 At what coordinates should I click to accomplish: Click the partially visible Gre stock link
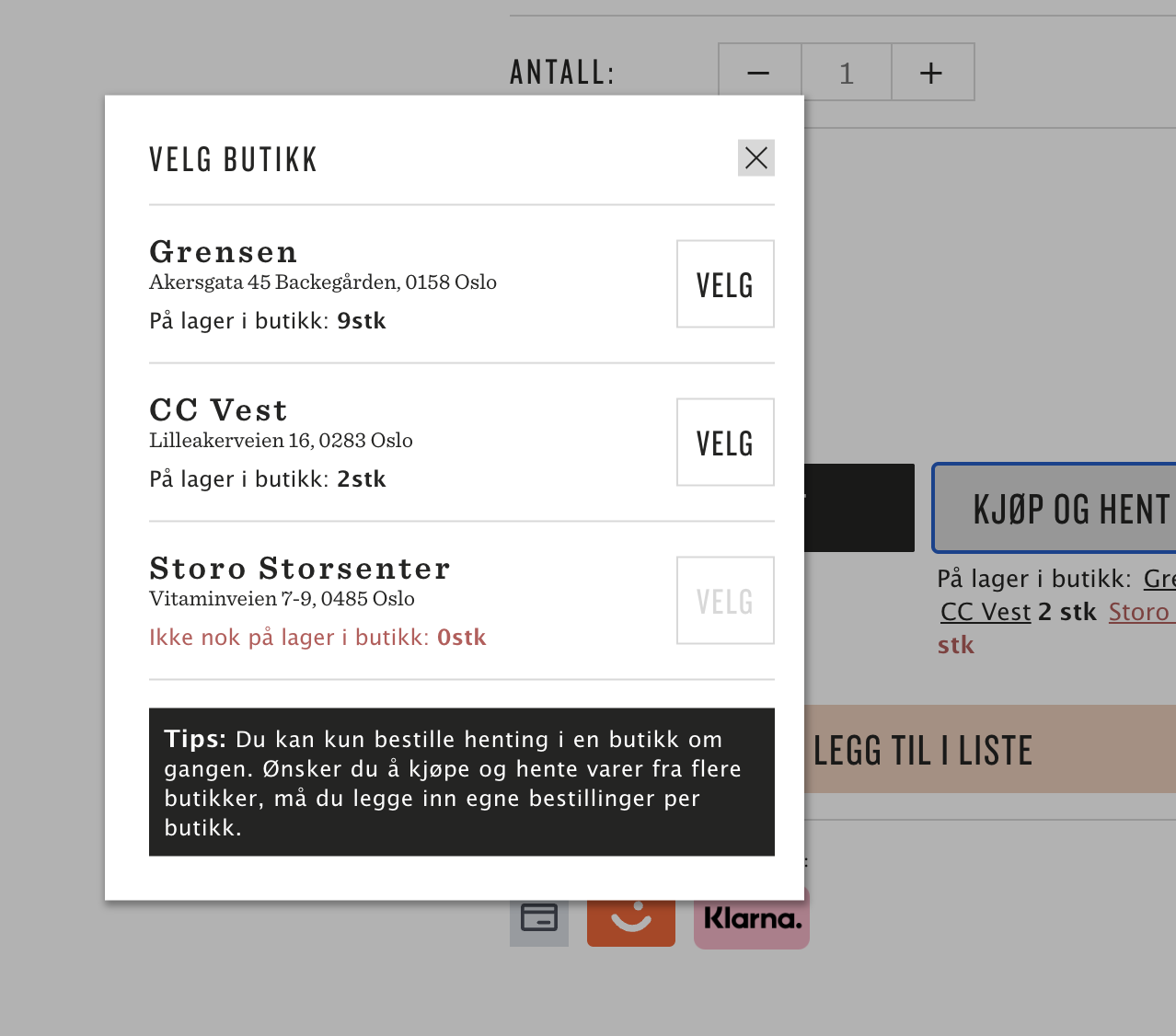coord(1159,579)
